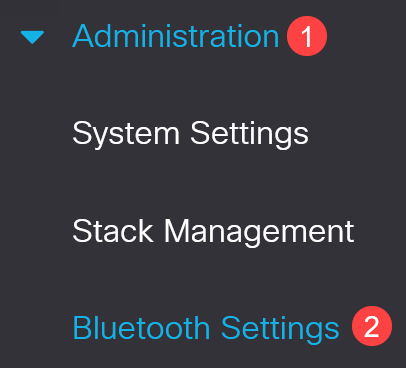Click the blue downward arrow icon

pyautogui.click(x=32, y=37)
